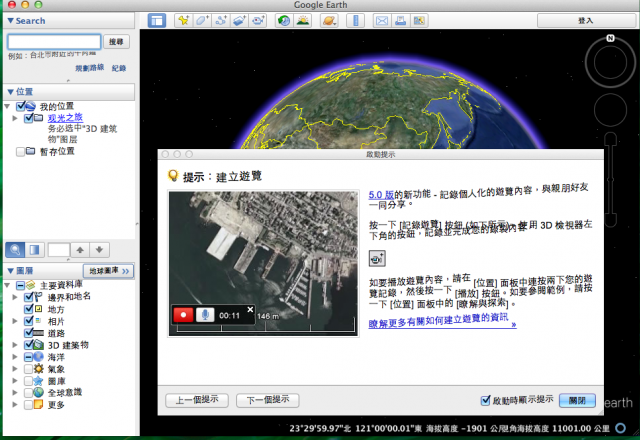640x440 pixels.
Task: Move item down with arrow button
Action: click(x=100, y=250)
